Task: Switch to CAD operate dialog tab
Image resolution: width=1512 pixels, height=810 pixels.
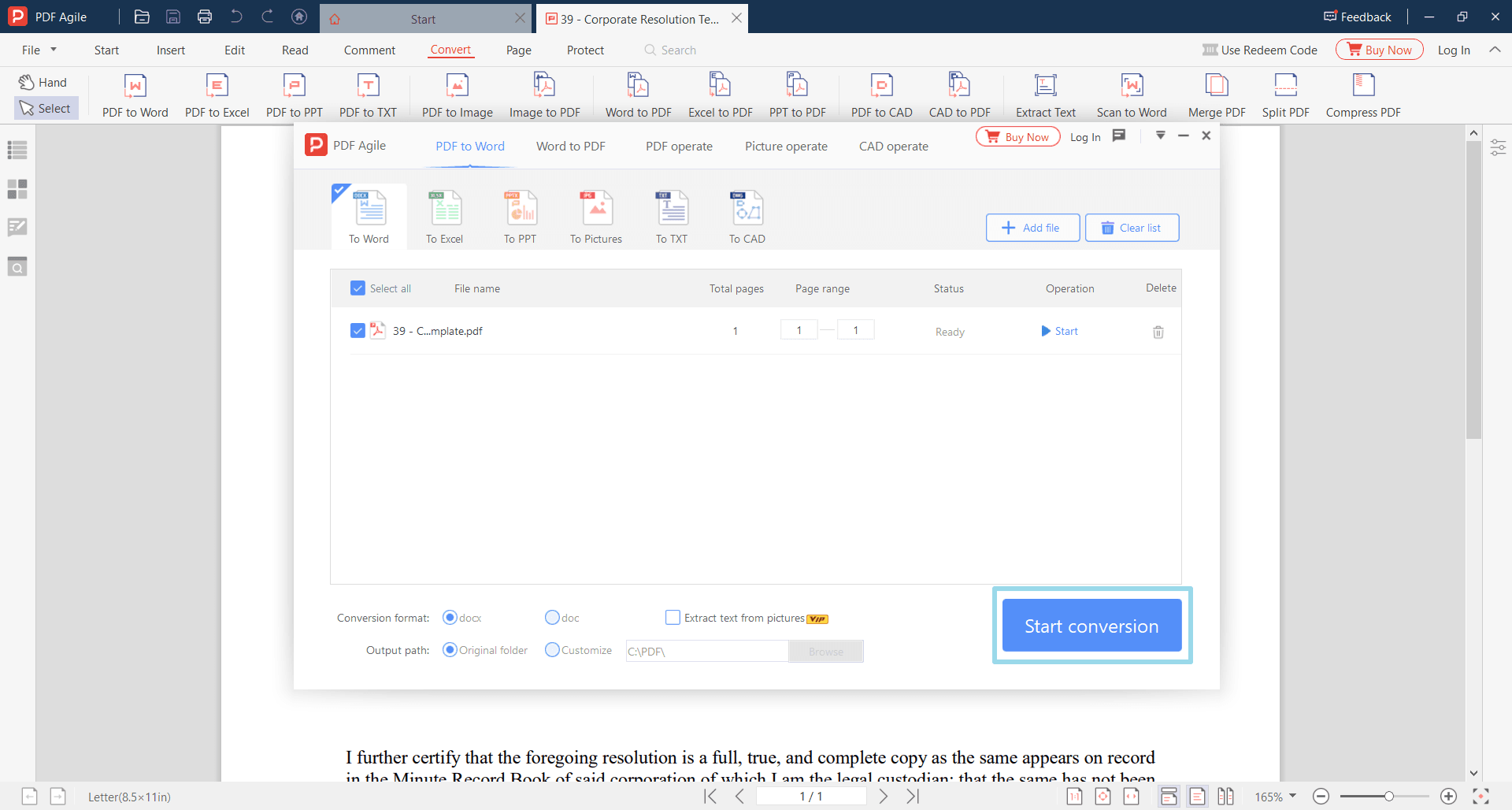Action: 894,146
